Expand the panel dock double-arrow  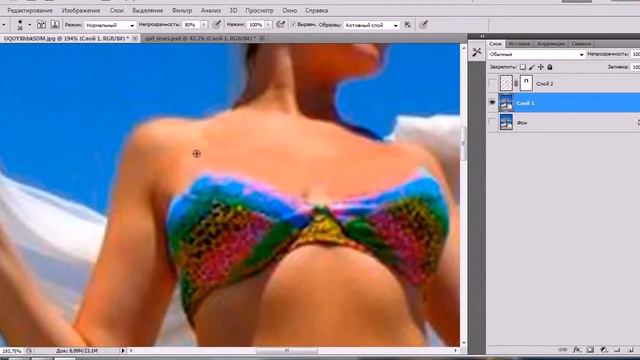(482, 36)
